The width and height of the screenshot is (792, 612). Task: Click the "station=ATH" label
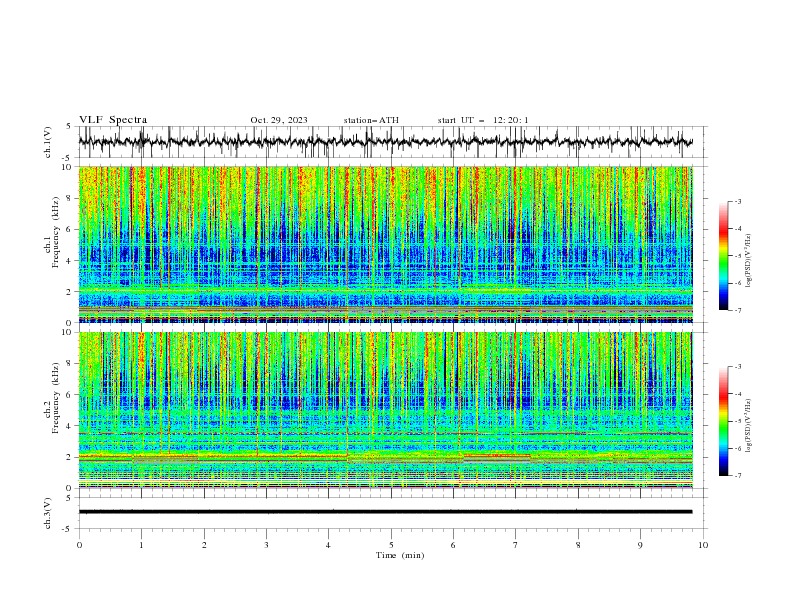[371, 120]
